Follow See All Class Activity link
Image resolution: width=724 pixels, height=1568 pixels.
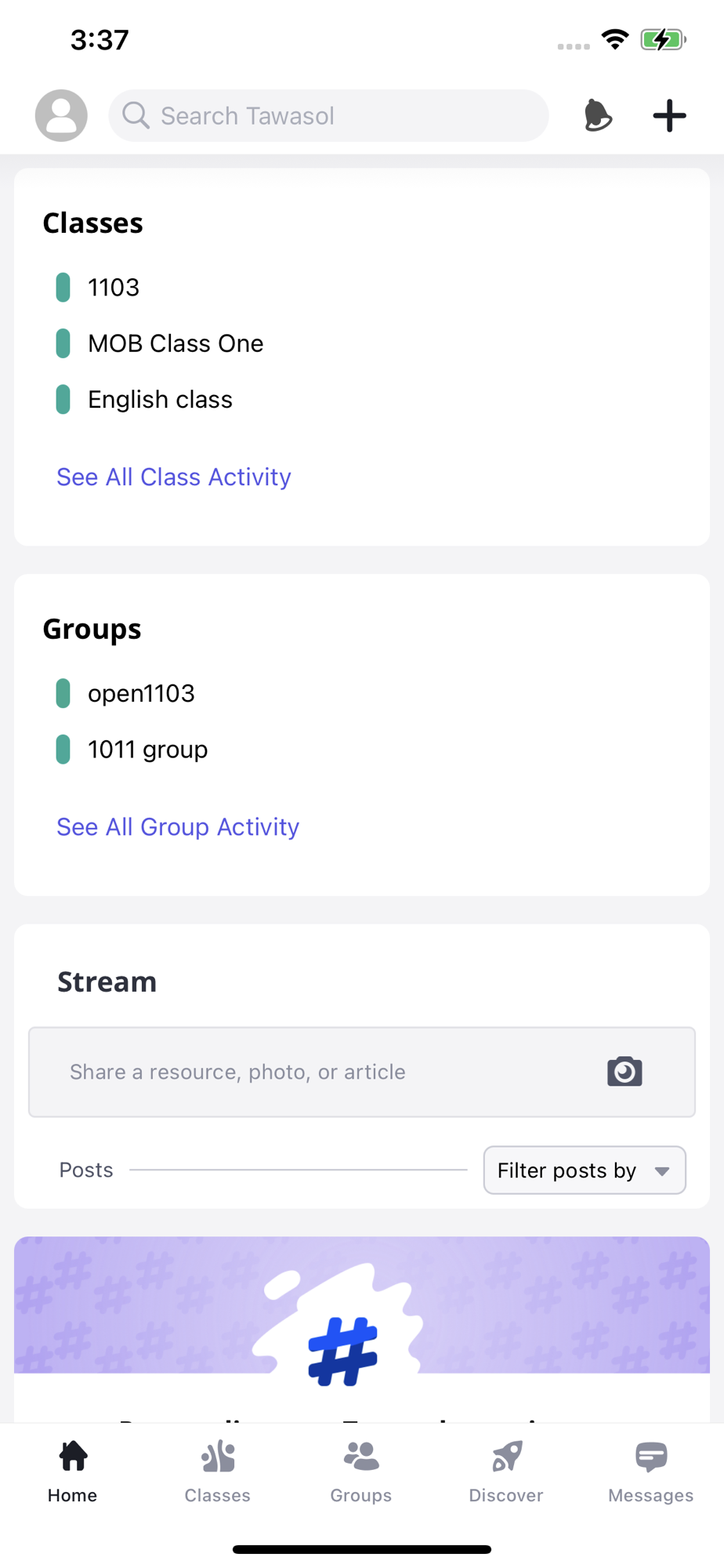[174, 477]
